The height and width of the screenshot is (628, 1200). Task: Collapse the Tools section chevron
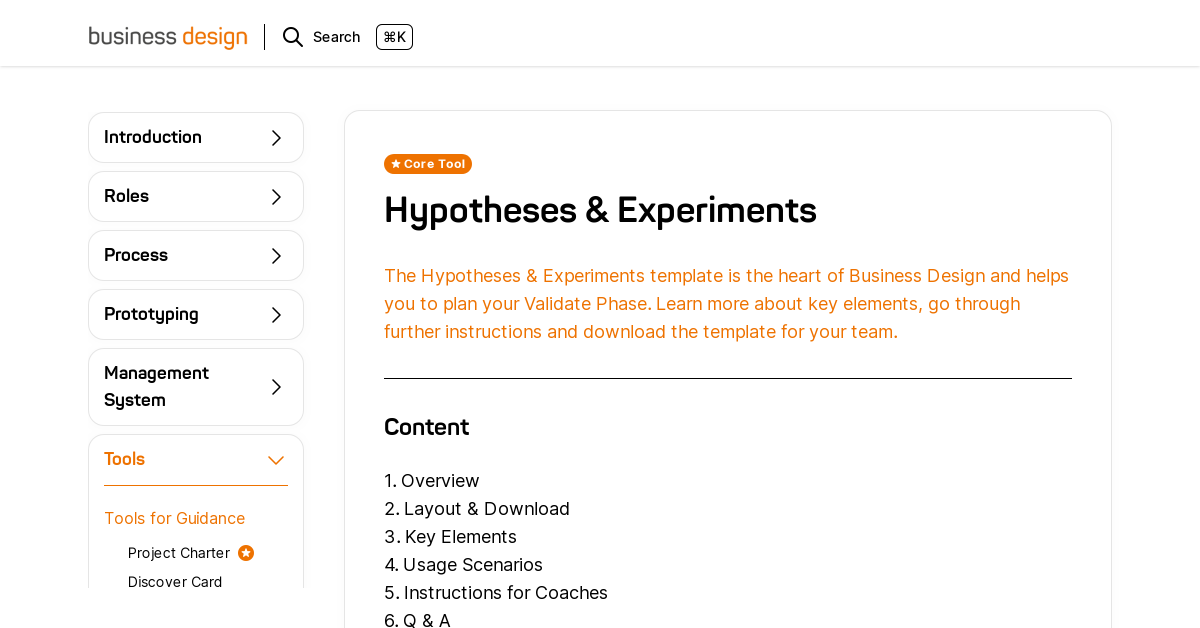pos(276,460)
